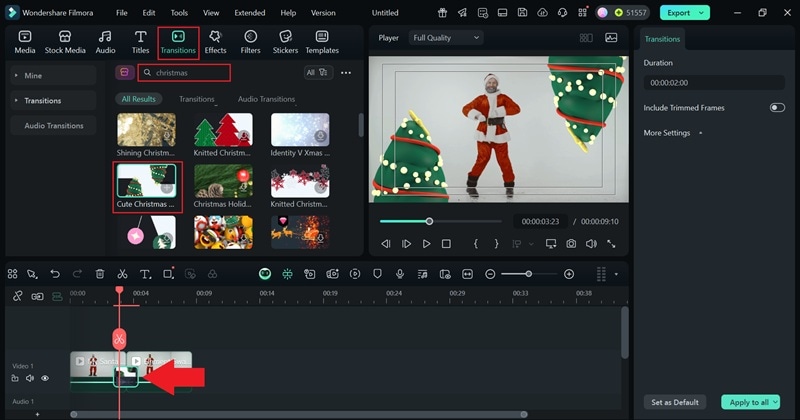800x420 pixels.
Task: Open the three-dot more options menu
Action: pos(346,73)
